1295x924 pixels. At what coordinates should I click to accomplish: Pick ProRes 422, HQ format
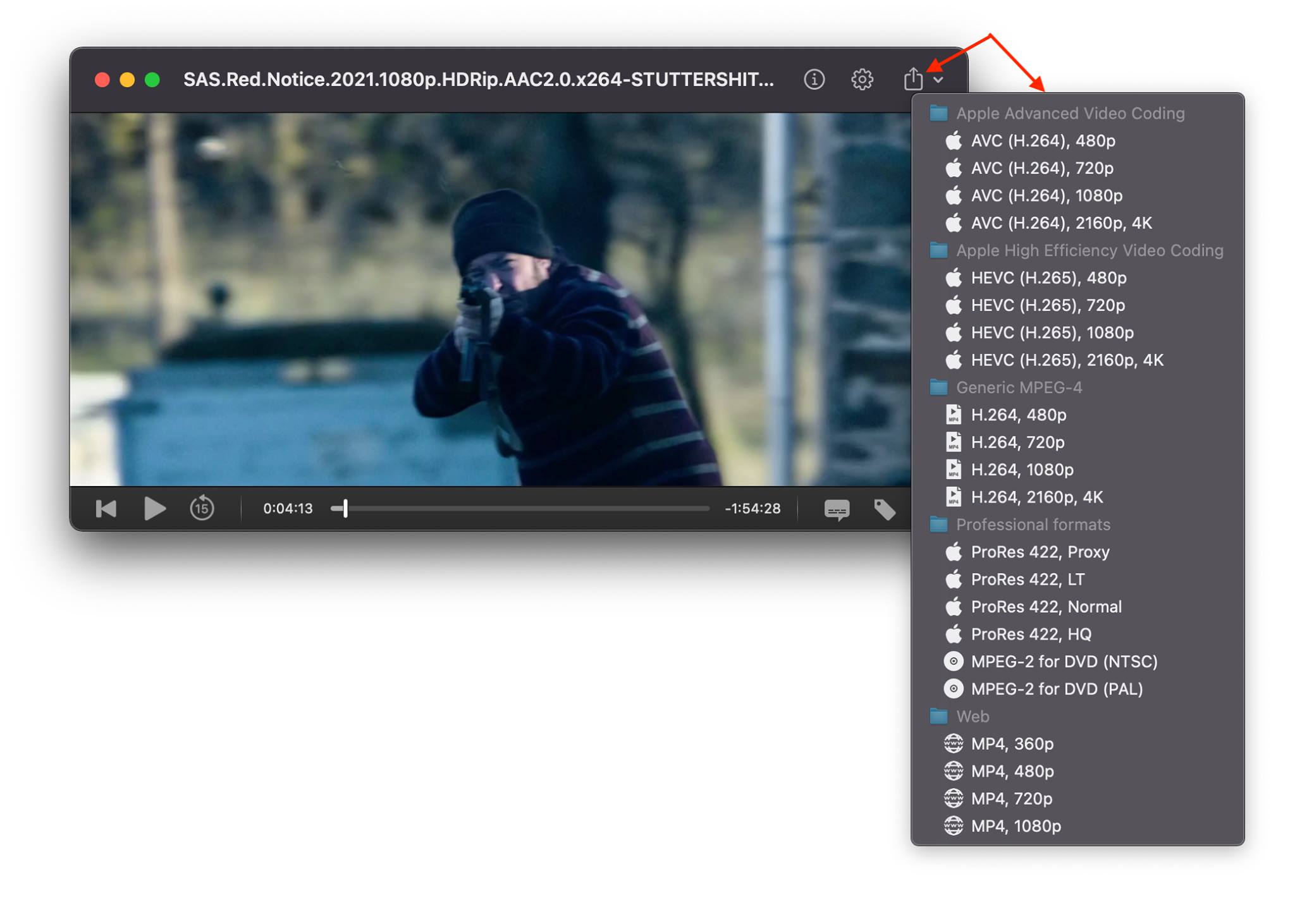(x=1031, y=634)
